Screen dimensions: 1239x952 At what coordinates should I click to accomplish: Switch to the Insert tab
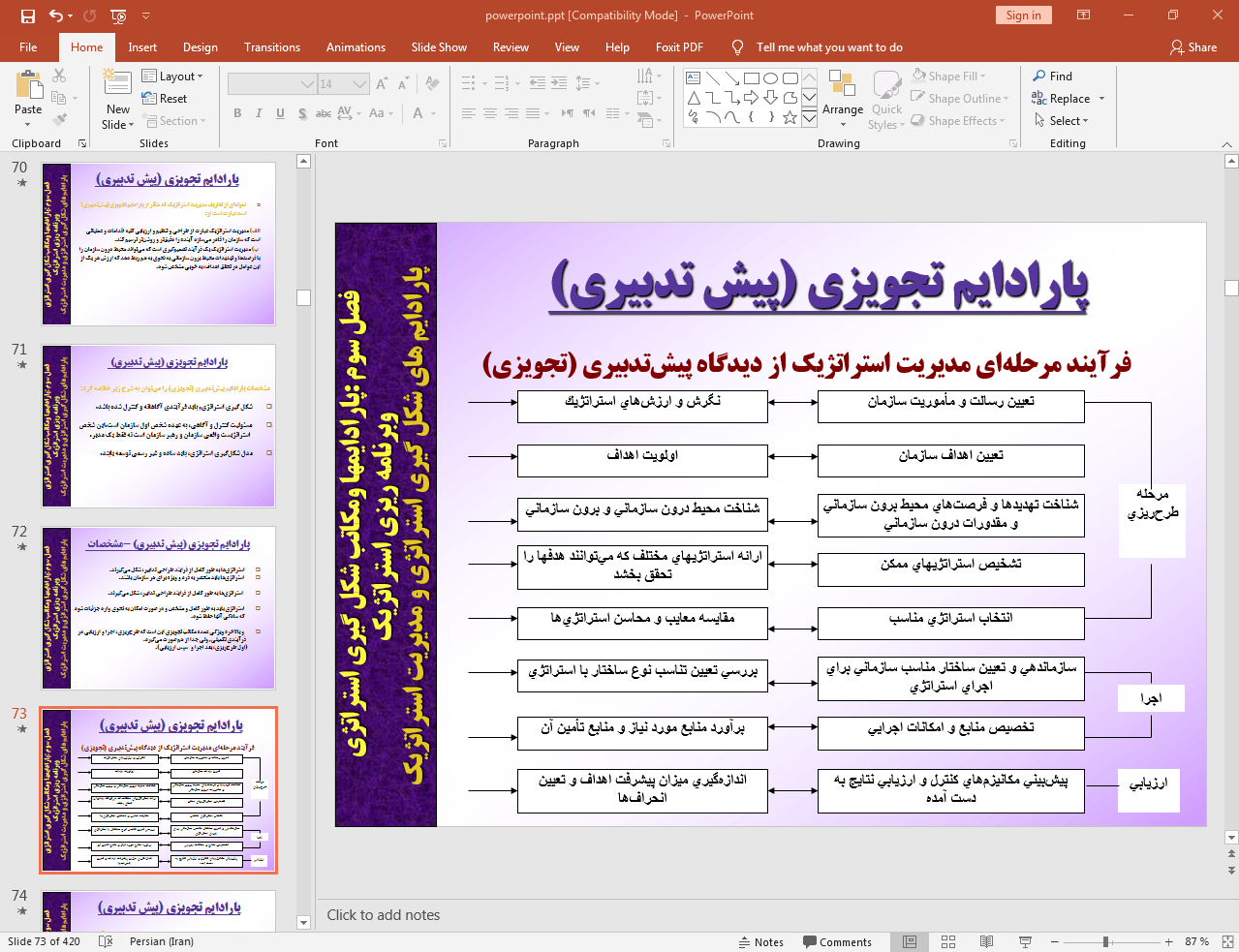[142, 47]
